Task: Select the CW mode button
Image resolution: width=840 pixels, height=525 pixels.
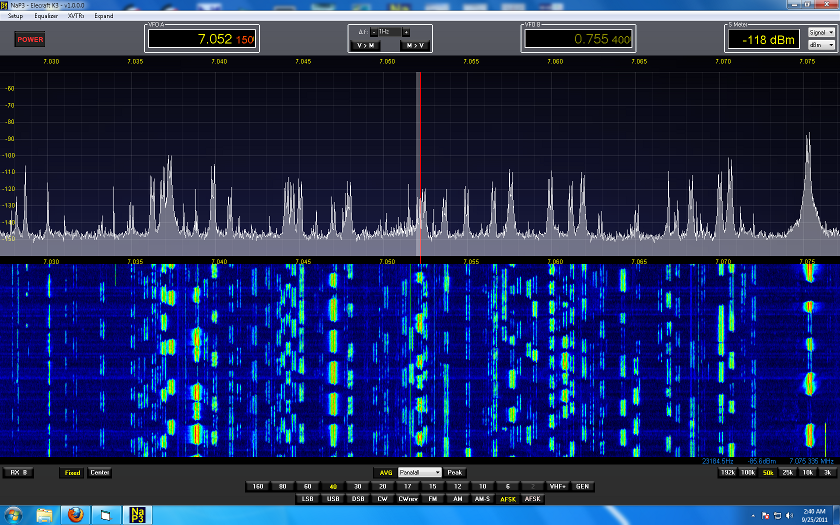Action: pyautogui.click(x=382, y=498)
